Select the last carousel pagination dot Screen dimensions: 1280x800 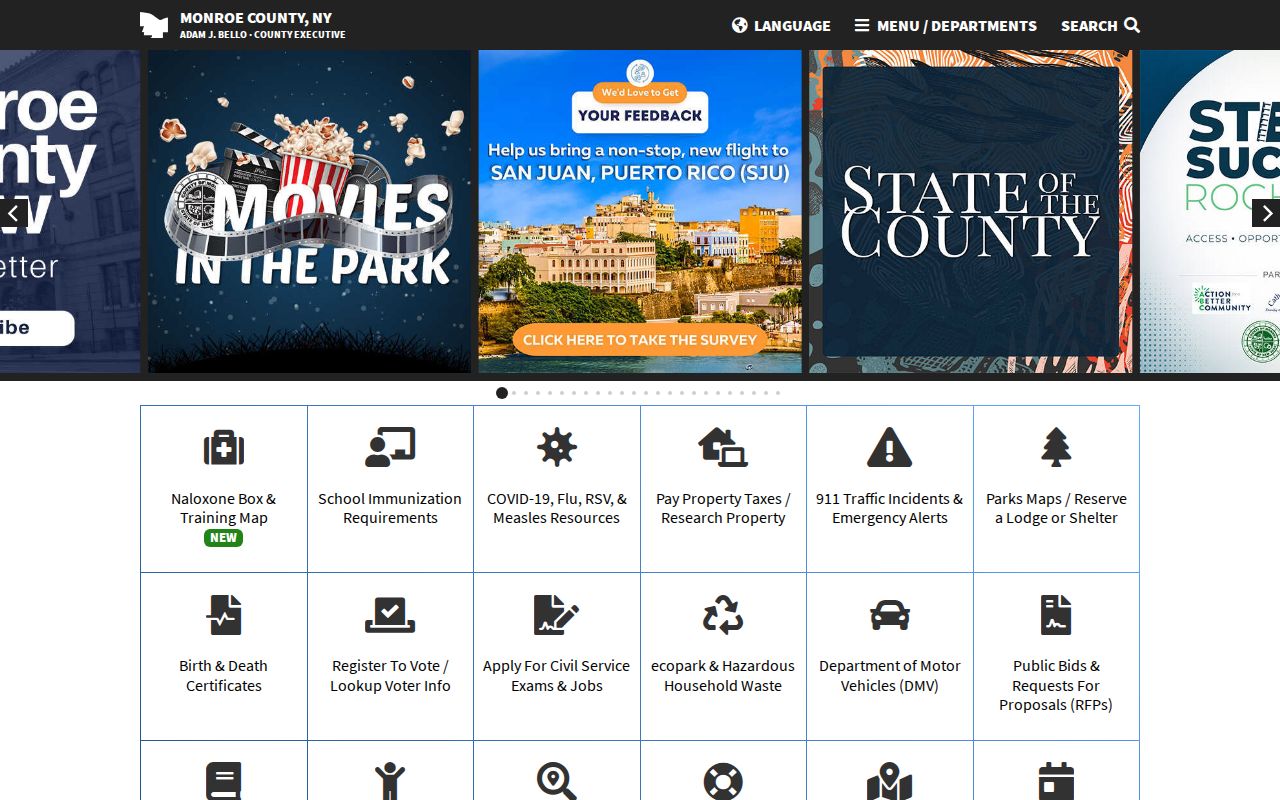(x=778, y=393)
